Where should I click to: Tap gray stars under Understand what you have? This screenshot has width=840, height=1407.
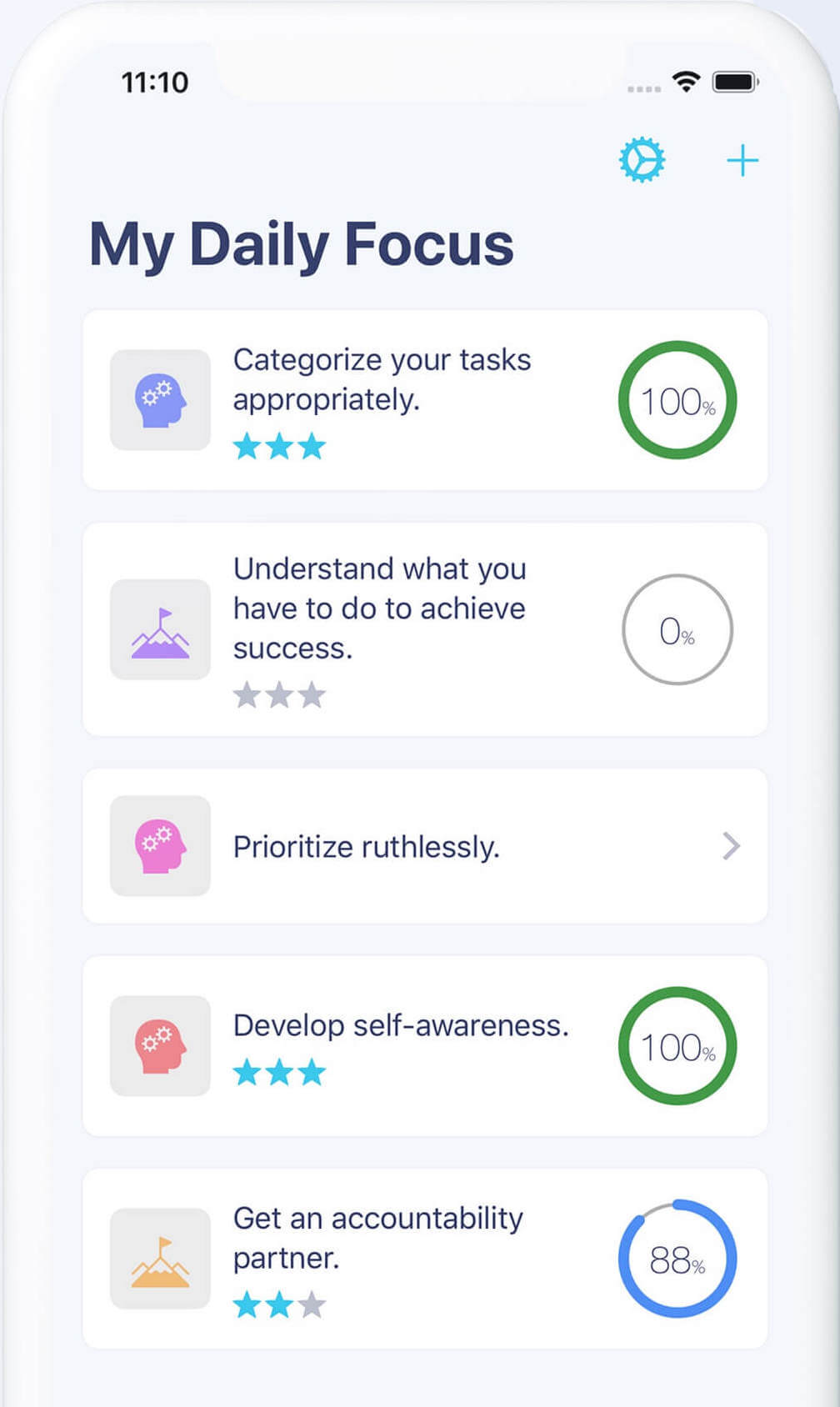tap(279, 694)
